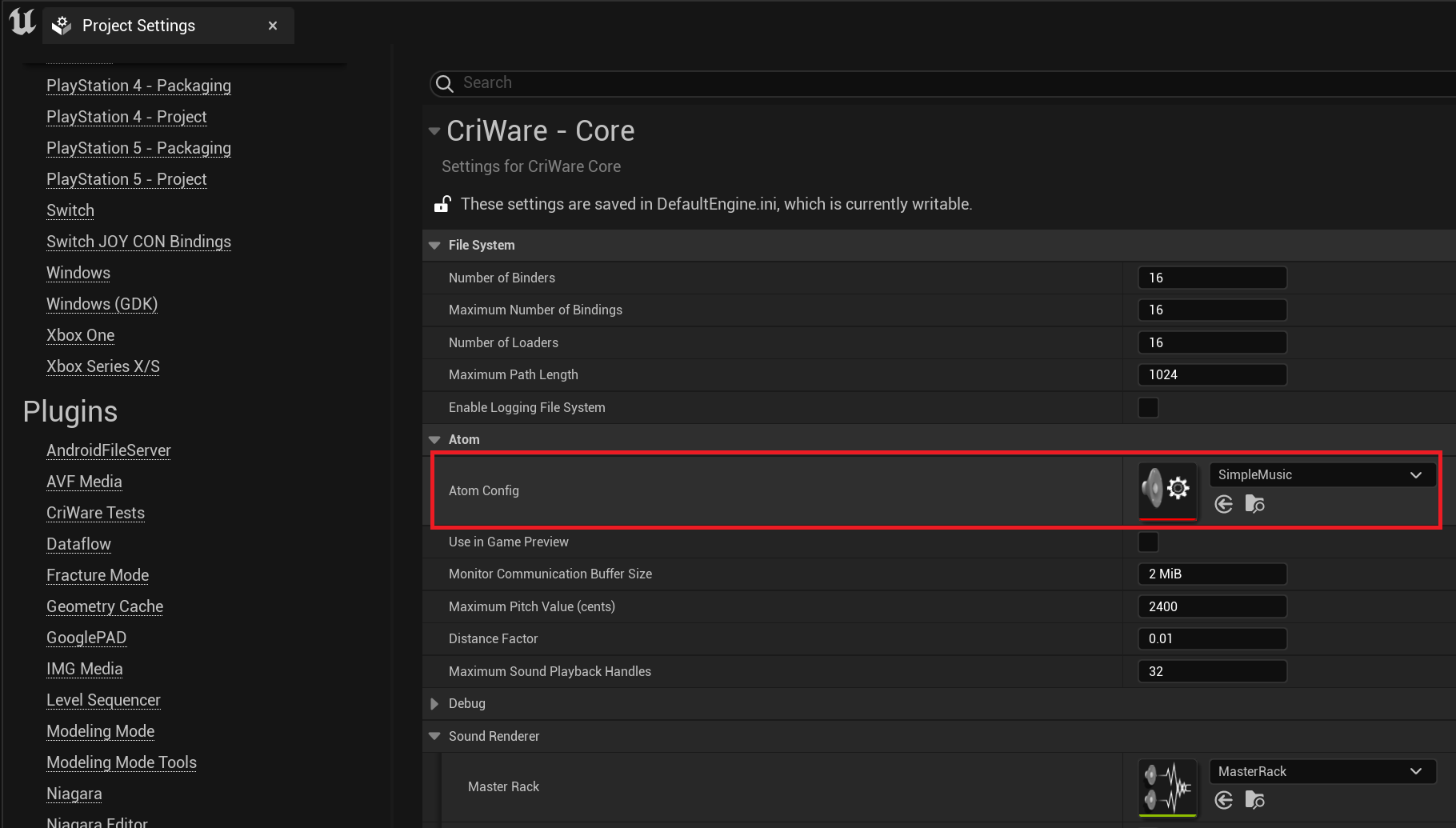Open GooglePAD plugin settings
Image resolution: width=1456 pixels, height=828 pixels.
pos(86,638)
